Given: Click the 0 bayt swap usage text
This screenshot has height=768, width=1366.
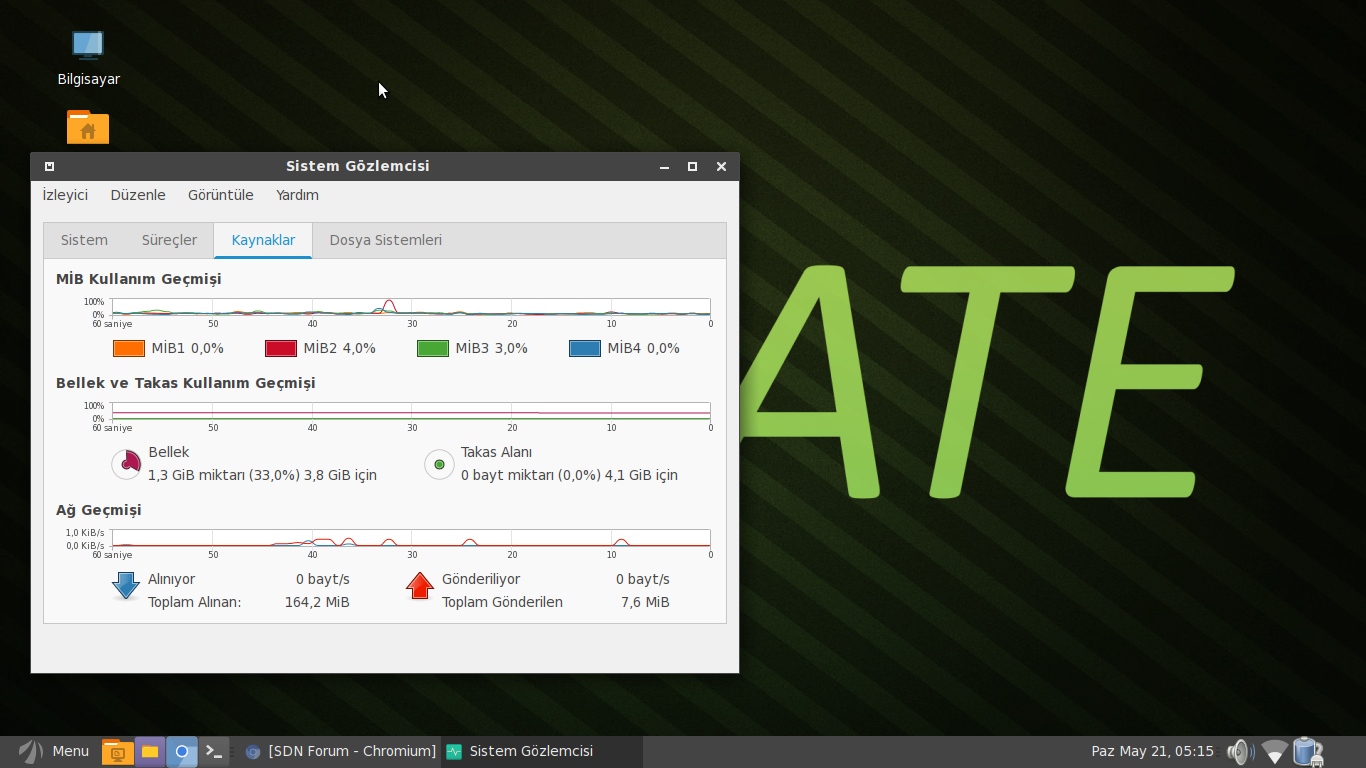Looking at the screenshot, I should pyautogui.click(x=569, y=475).
